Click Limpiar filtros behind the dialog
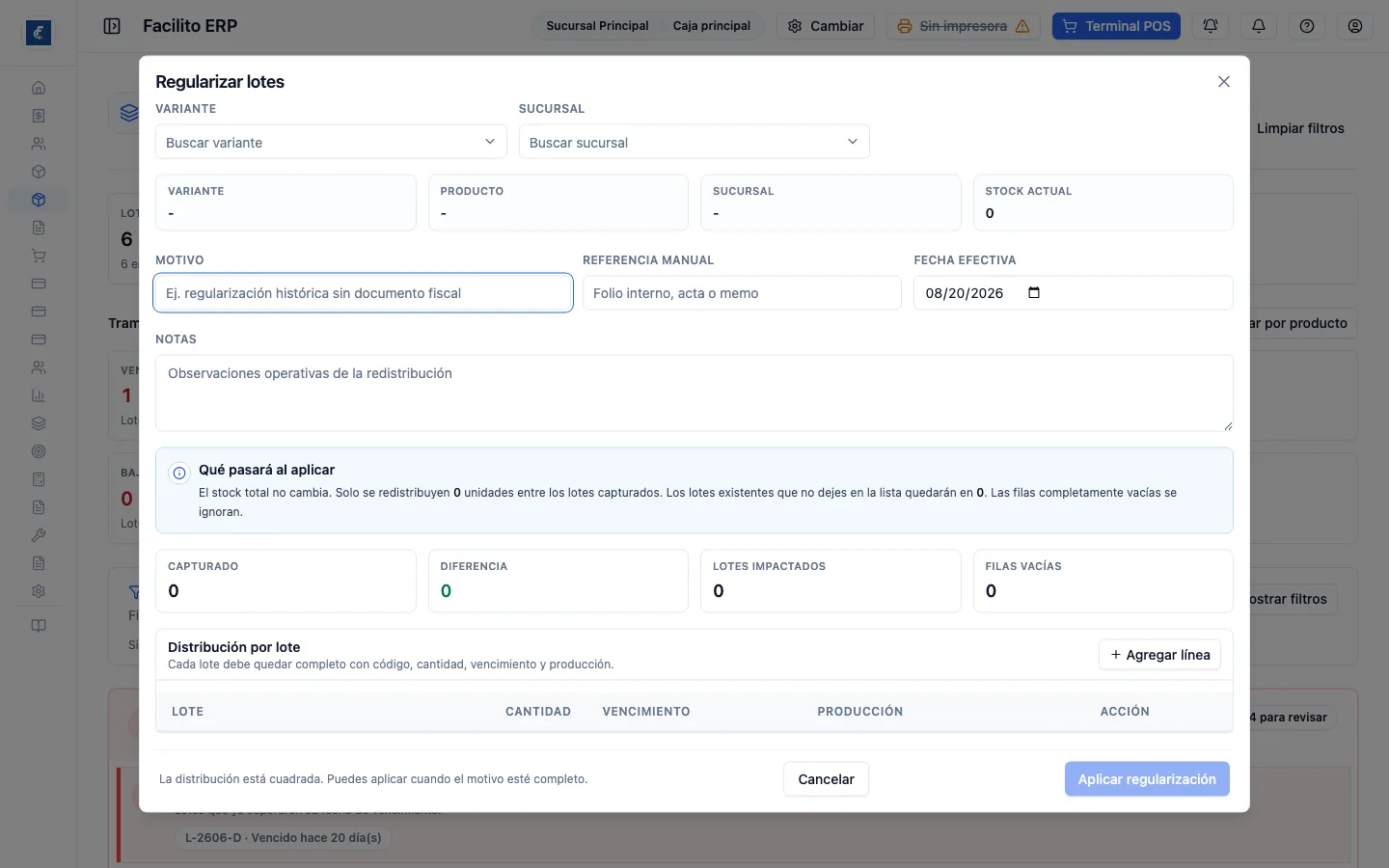Screen dimensions: 1389x868 1300,128
